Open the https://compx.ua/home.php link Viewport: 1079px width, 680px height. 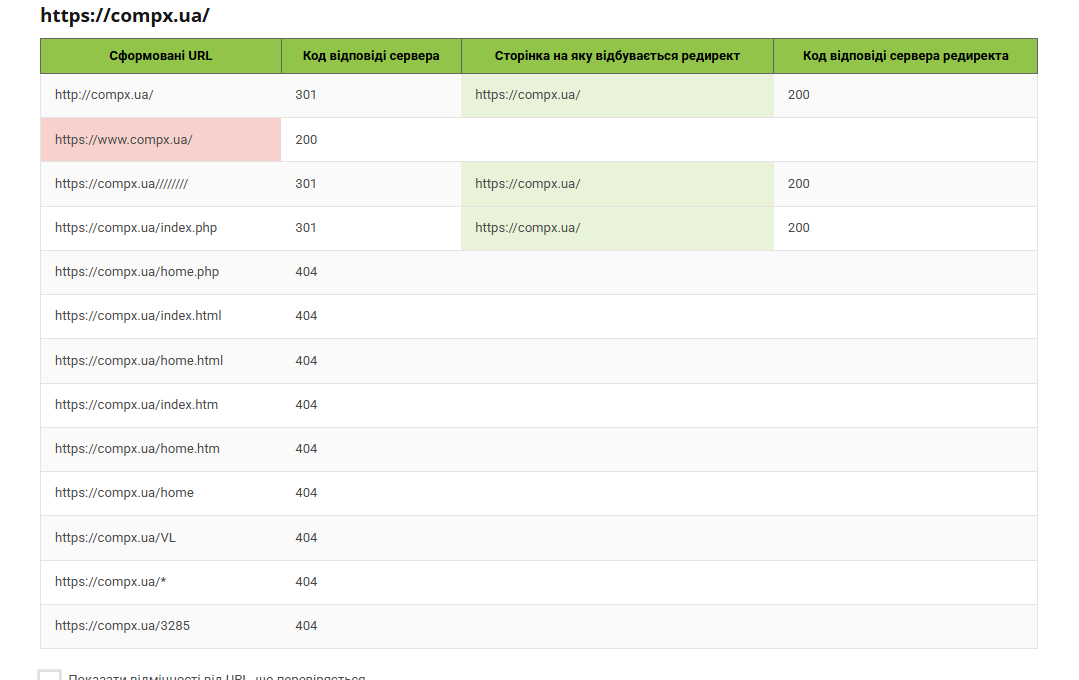tap(137, 272)
